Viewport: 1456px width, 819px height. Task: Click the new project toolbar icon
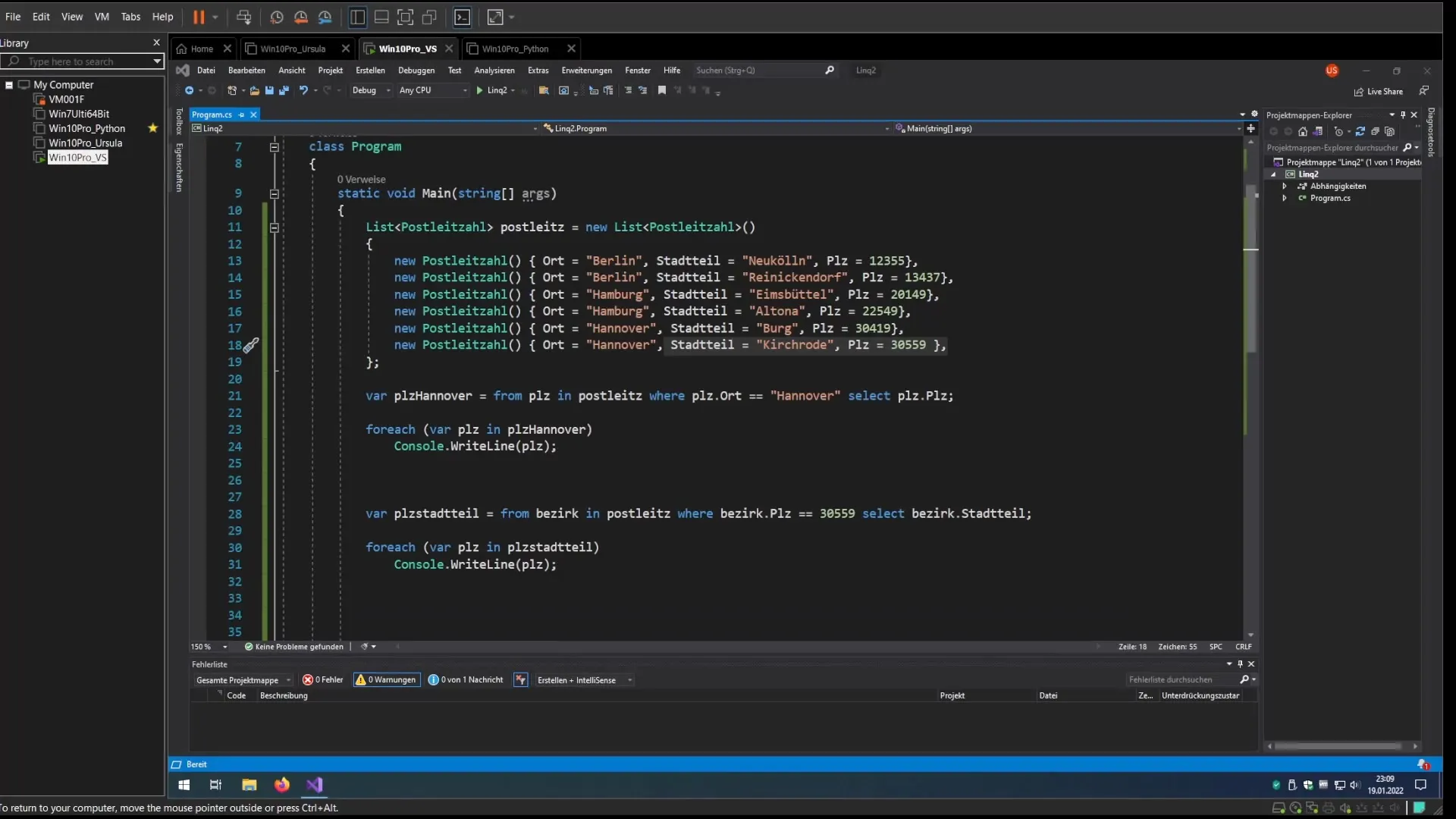(x=232, y=90)
